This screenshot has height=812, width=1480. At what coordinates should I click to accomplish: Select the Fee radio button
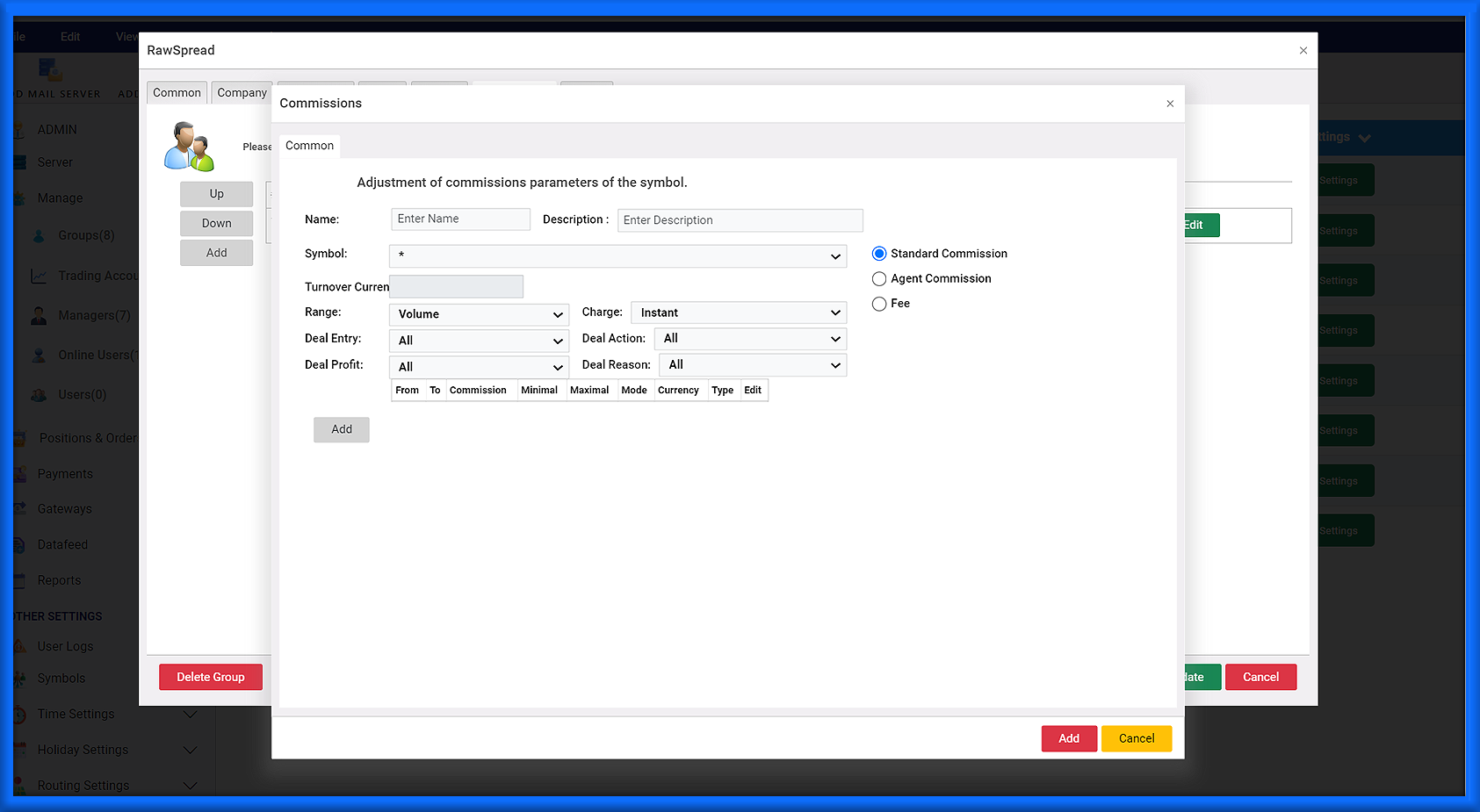879,304
